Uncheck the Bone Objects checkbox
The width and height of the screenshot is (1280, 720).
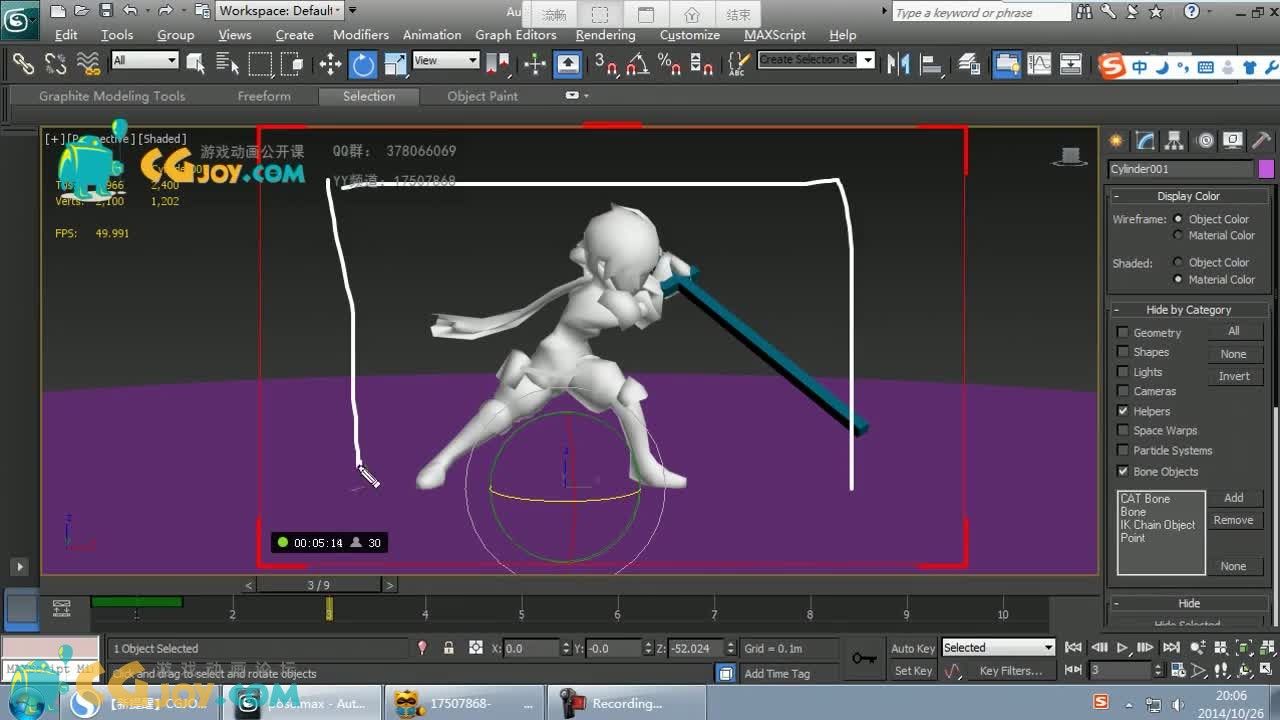click(1123, 471)
